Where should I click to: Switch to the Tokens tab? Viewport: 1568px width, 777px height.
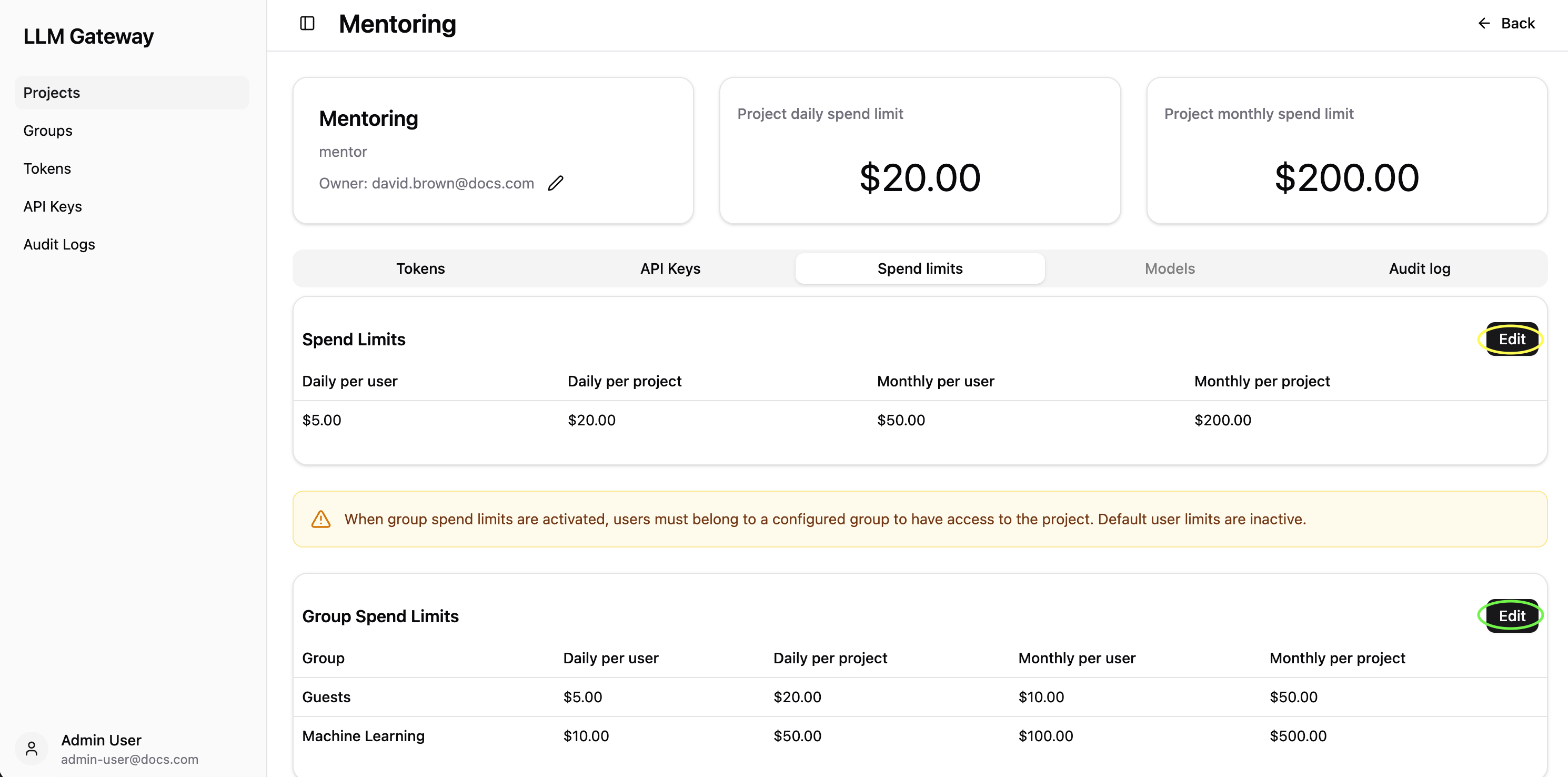(420, 268)
